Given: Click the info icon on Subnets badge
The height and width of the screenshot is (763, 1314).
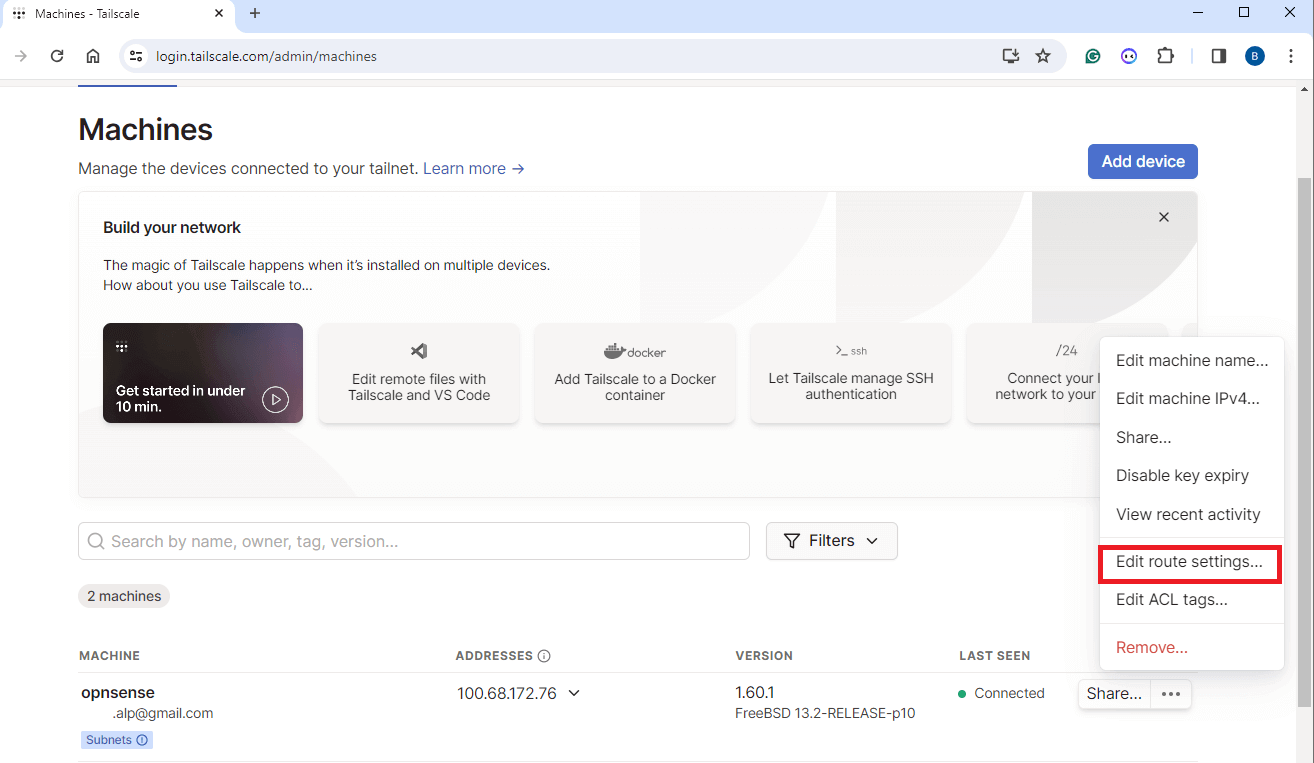Looking at the screenshot, I should [142, 740].
